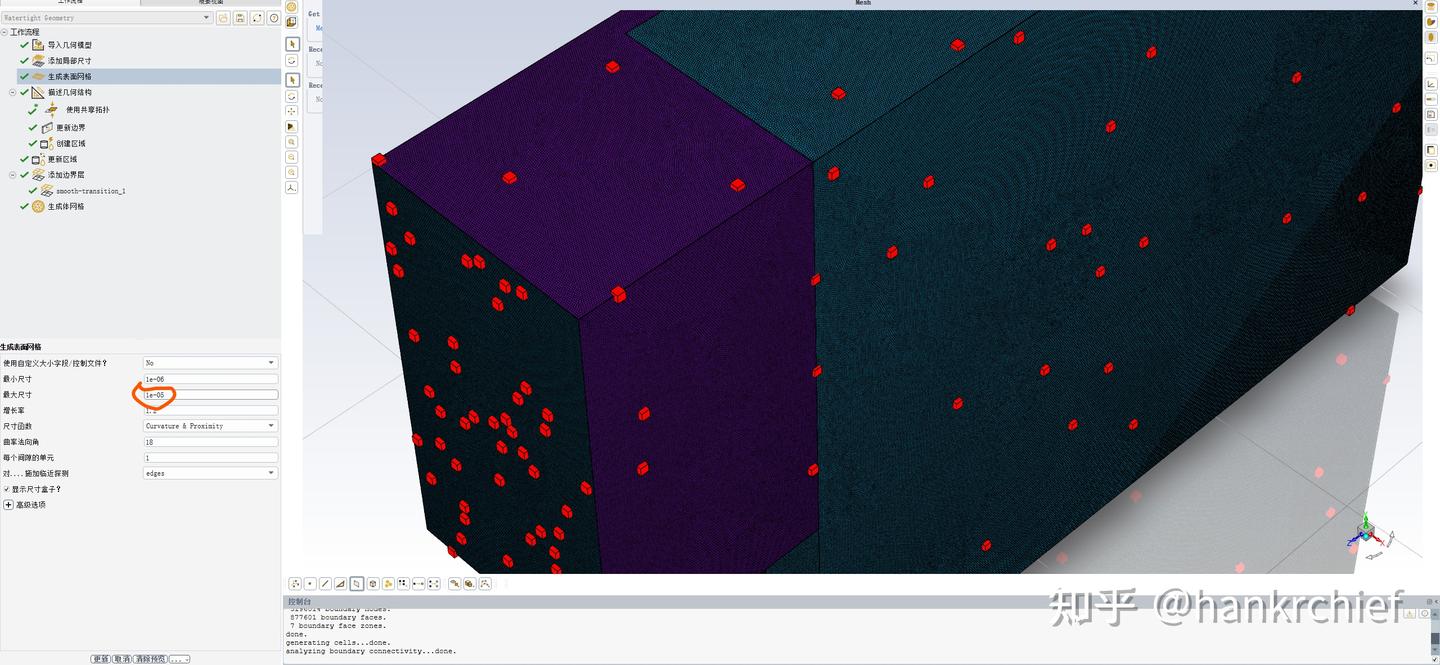
Task: Select the 更新区域 workflow task
Action: pyautogui.click(x=62, y=159)
